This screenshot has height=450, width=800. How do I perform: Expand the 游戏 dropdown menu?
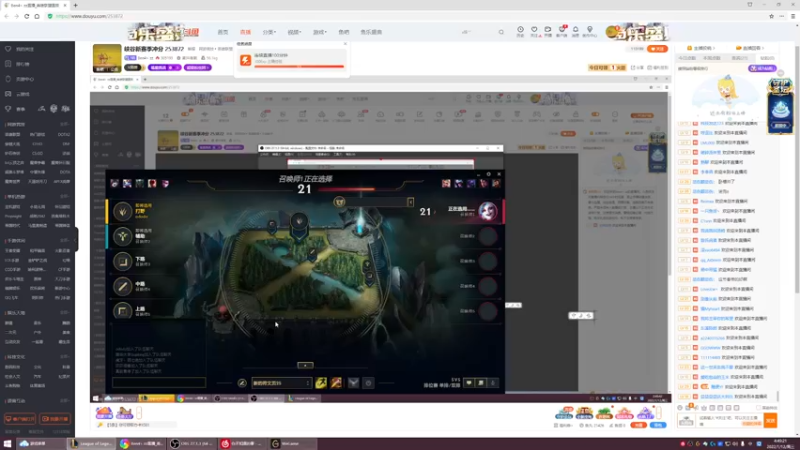pos(319,32)
